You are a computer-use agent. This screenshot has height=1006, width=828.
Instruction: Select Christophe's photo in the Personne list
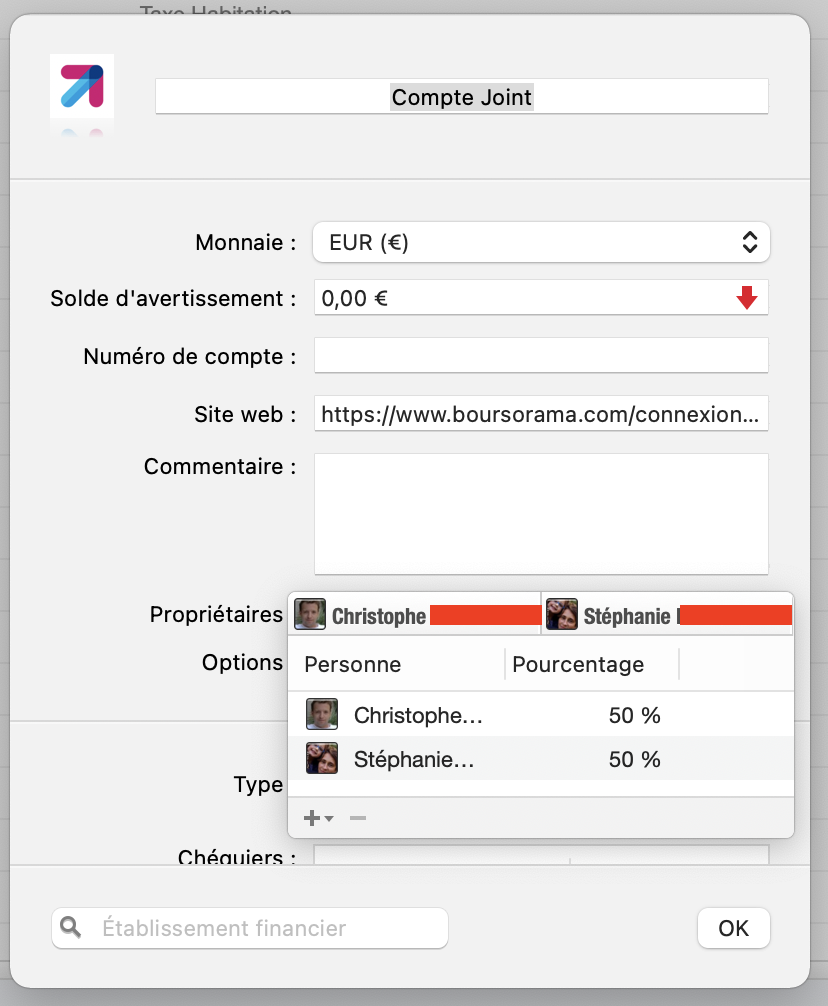(x=322, y=716)
